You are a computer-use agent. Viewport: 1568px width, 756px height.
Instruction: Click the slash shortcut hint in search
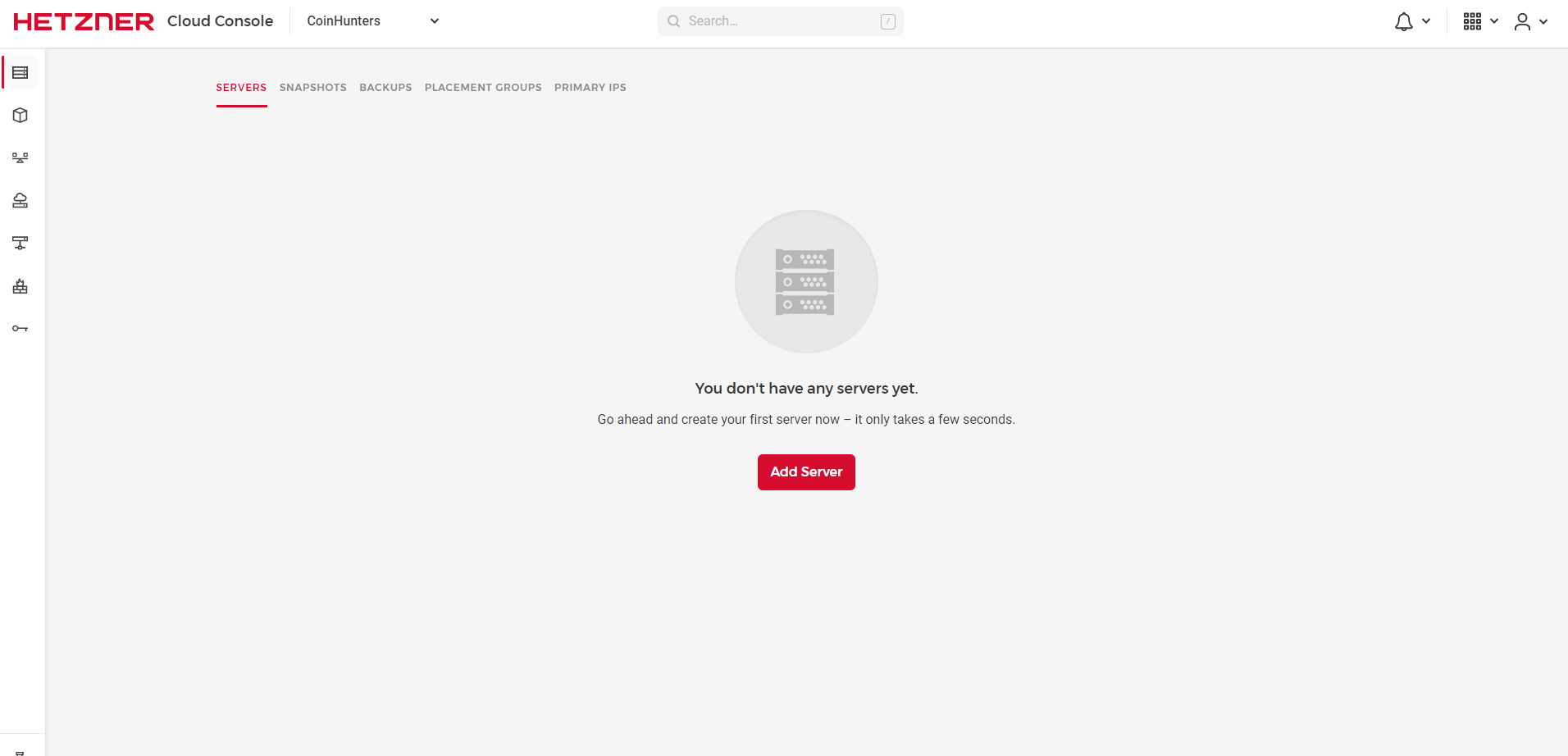coord(887,21)
